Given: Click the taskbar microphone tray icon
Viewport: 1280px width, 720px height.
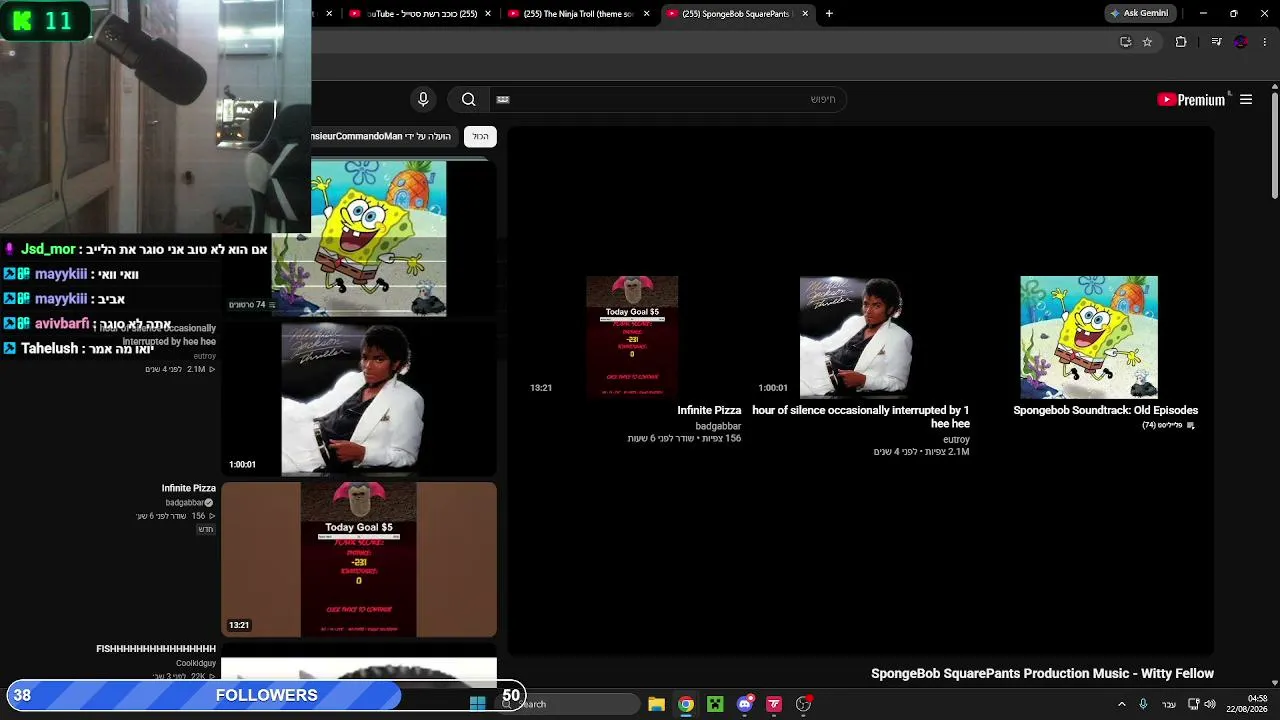Looking at the screenshot, I should [1143, 704].
